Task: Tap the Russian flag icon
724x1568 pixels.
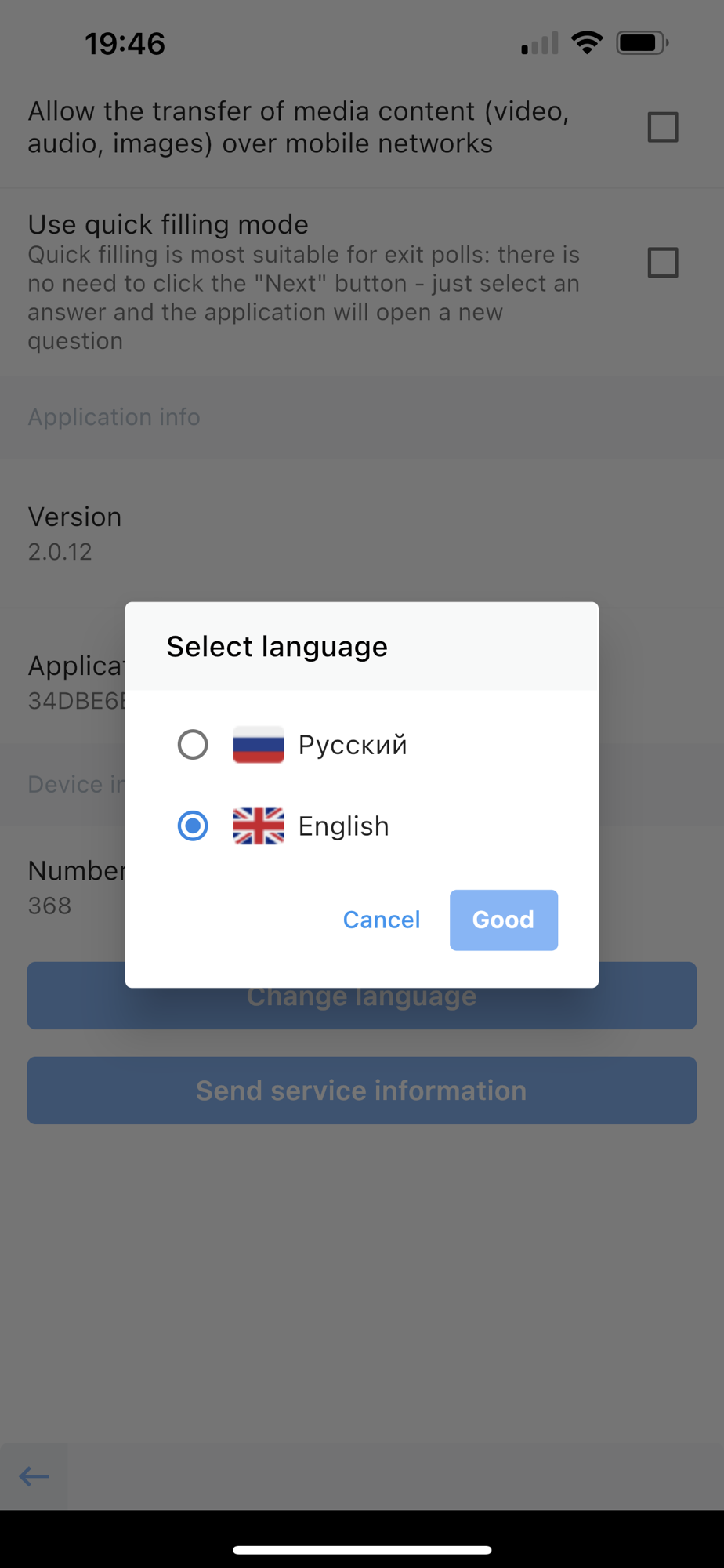Action: pyautogui.click(x=259, y=745)
